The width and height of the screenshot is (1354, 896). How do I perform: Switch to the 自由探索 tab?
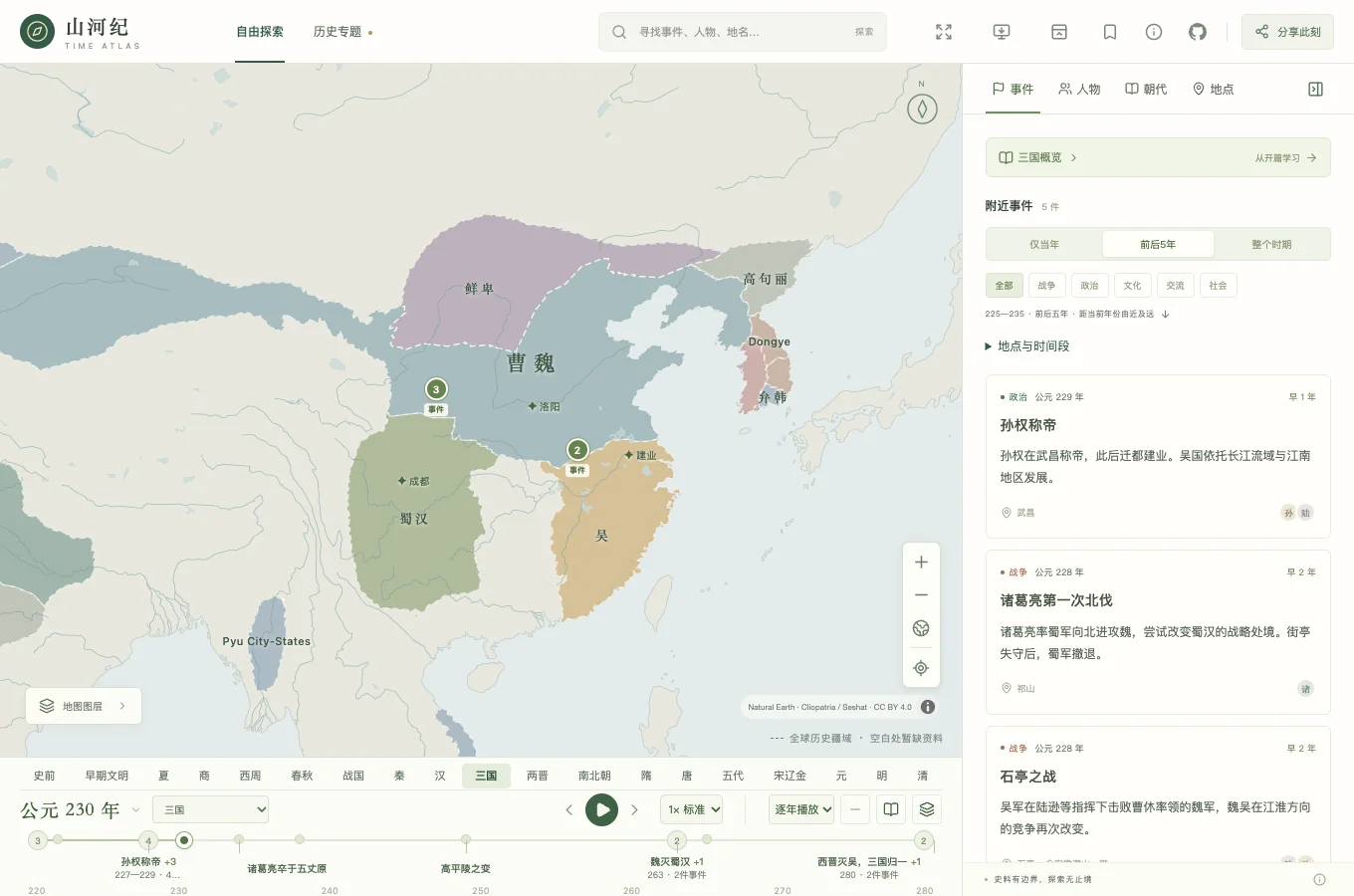[260, 32]
